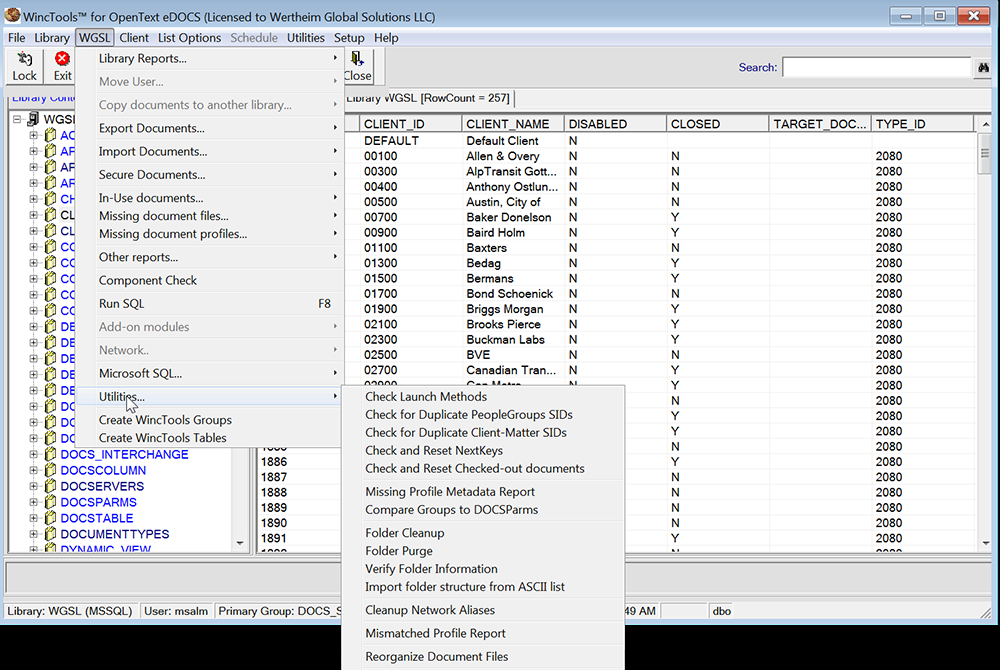The image size is (1000, 670).
Task: Open the Client menu
Action: click(134, 38)
